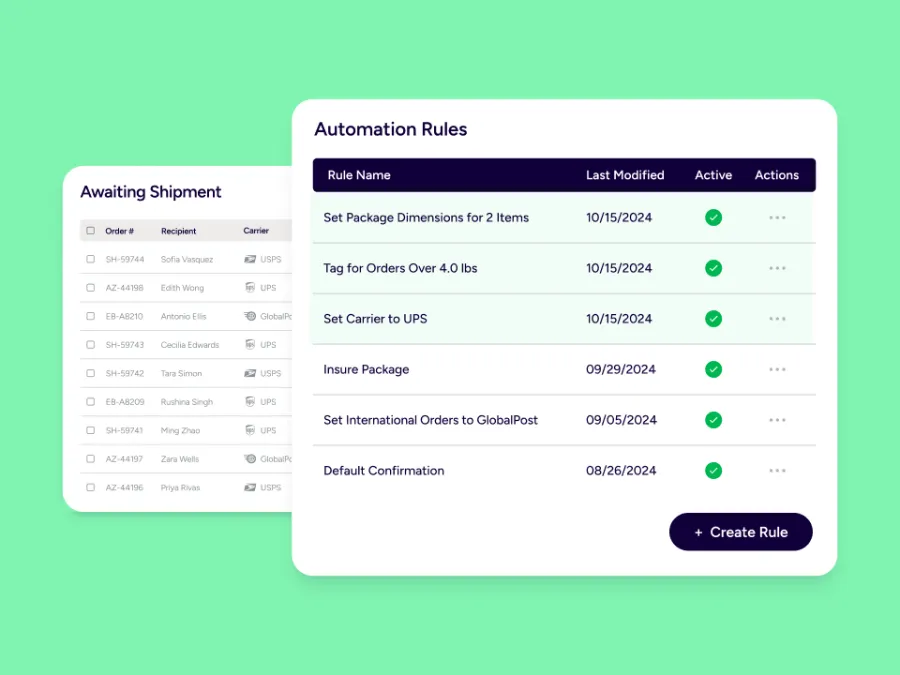Check the select-all box in orders header
The width and height of the screenshot is (900, 675).
point(90,231)
